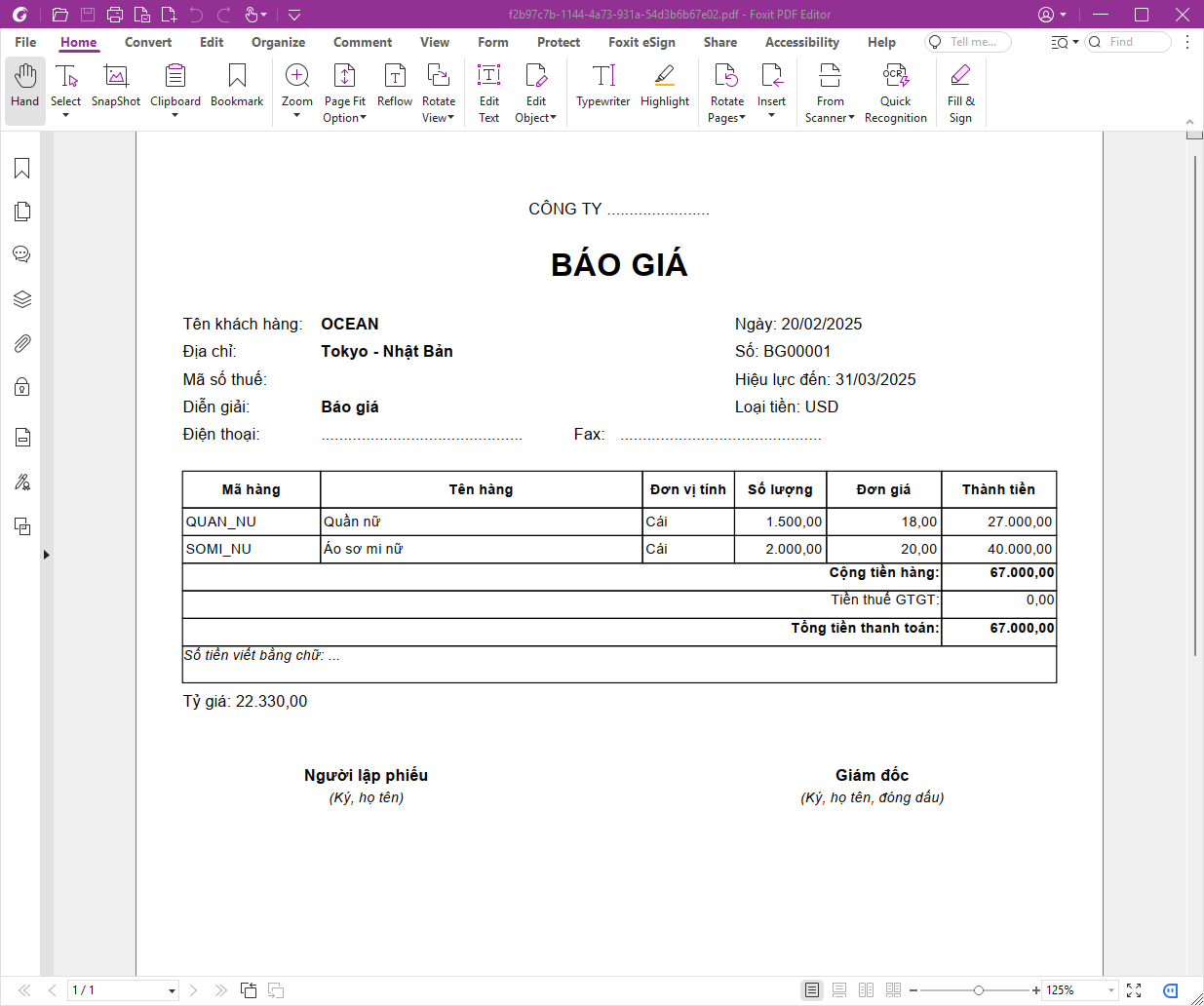Open the zoom percentage dropdown
This screenshot has height=1006, width=1204.
point(1111,990)
